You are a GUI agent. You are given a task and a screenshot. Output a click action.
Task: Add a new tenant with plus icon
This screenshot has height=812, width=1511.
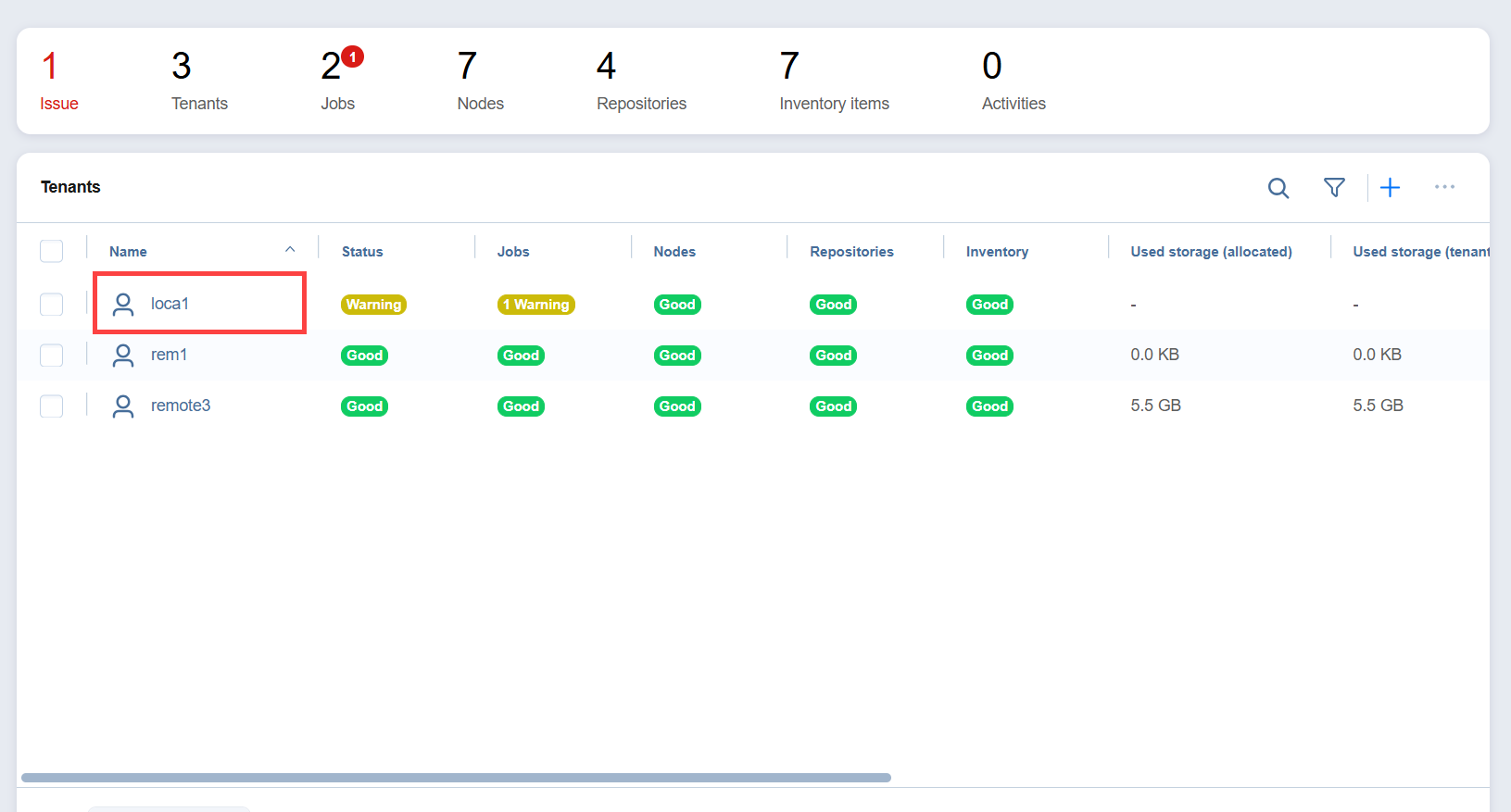tap(1390, 188)
